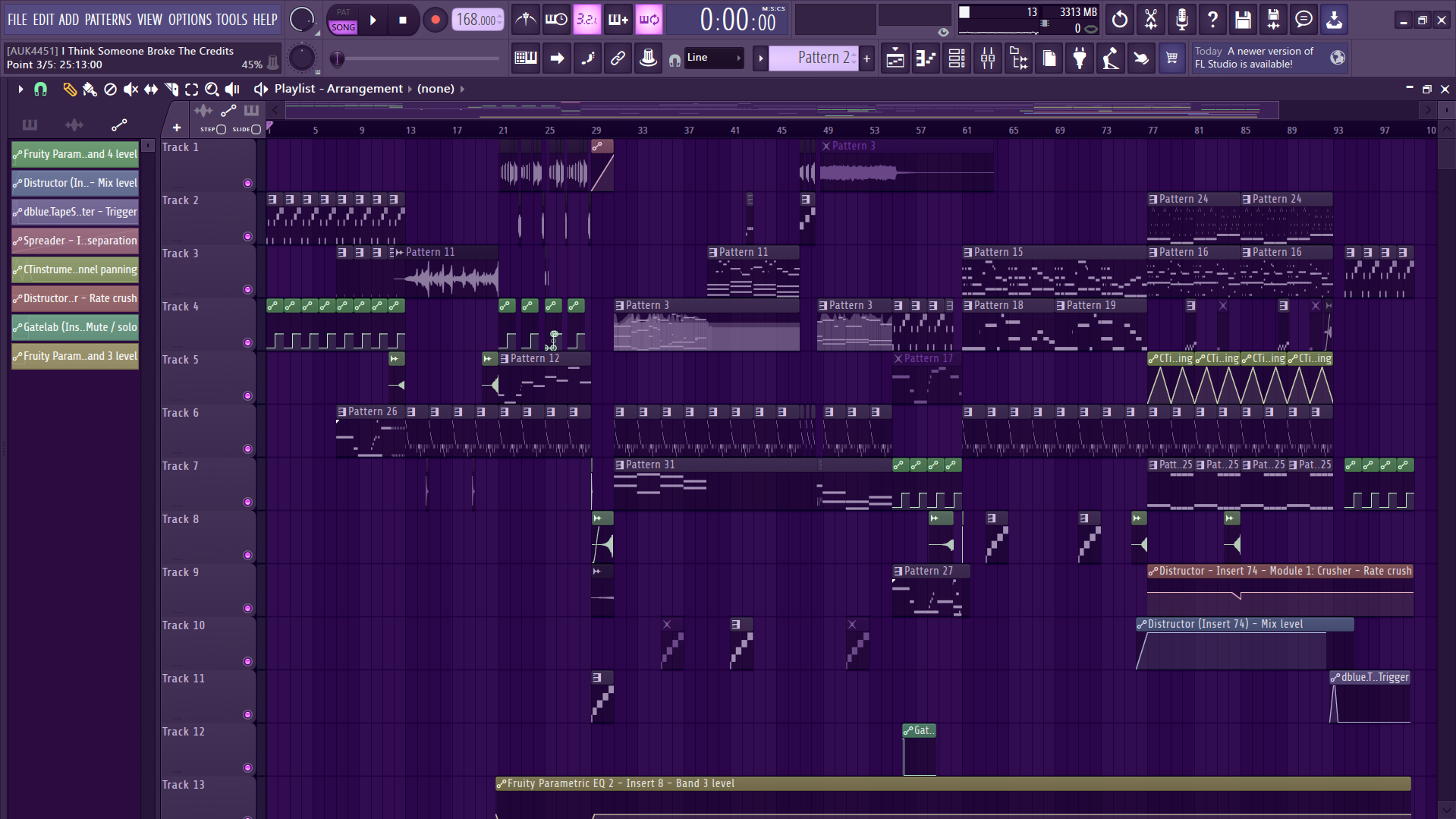This screenshot has height=819, width=1456.
Task: Select the select tool
Action: pos(192,90)
